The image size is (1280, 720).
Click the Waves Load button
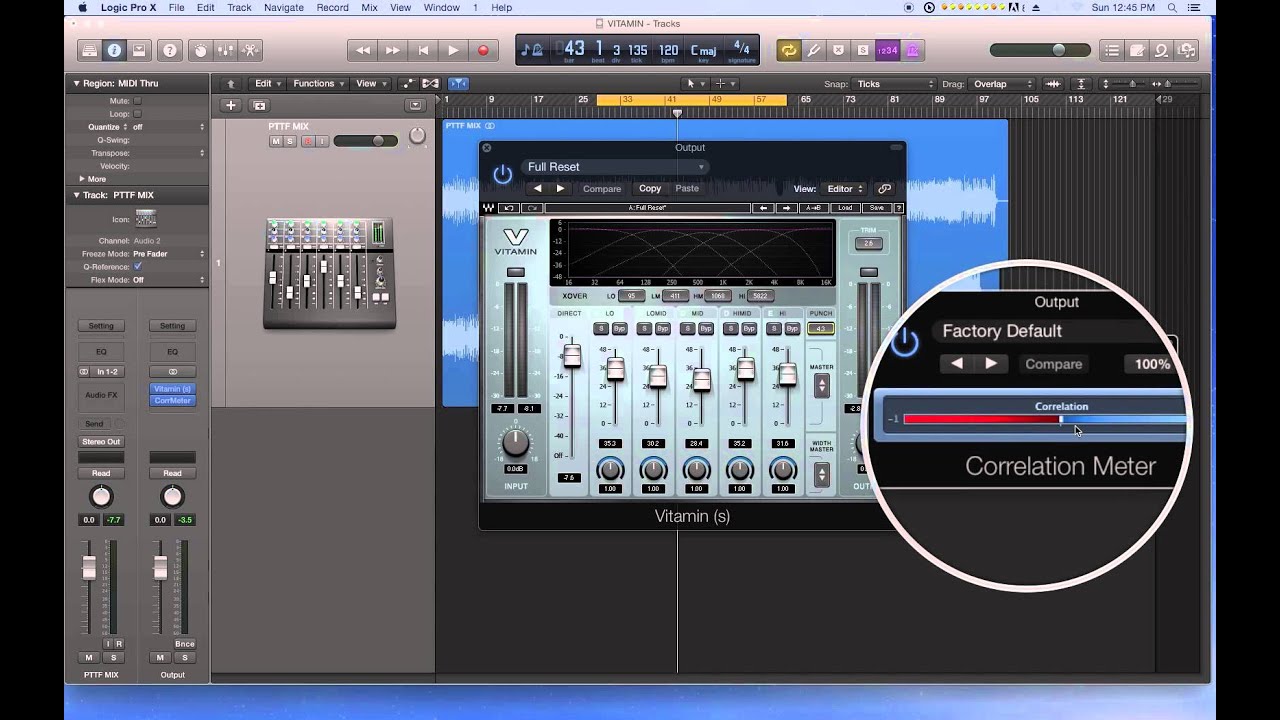coord(846,208)
